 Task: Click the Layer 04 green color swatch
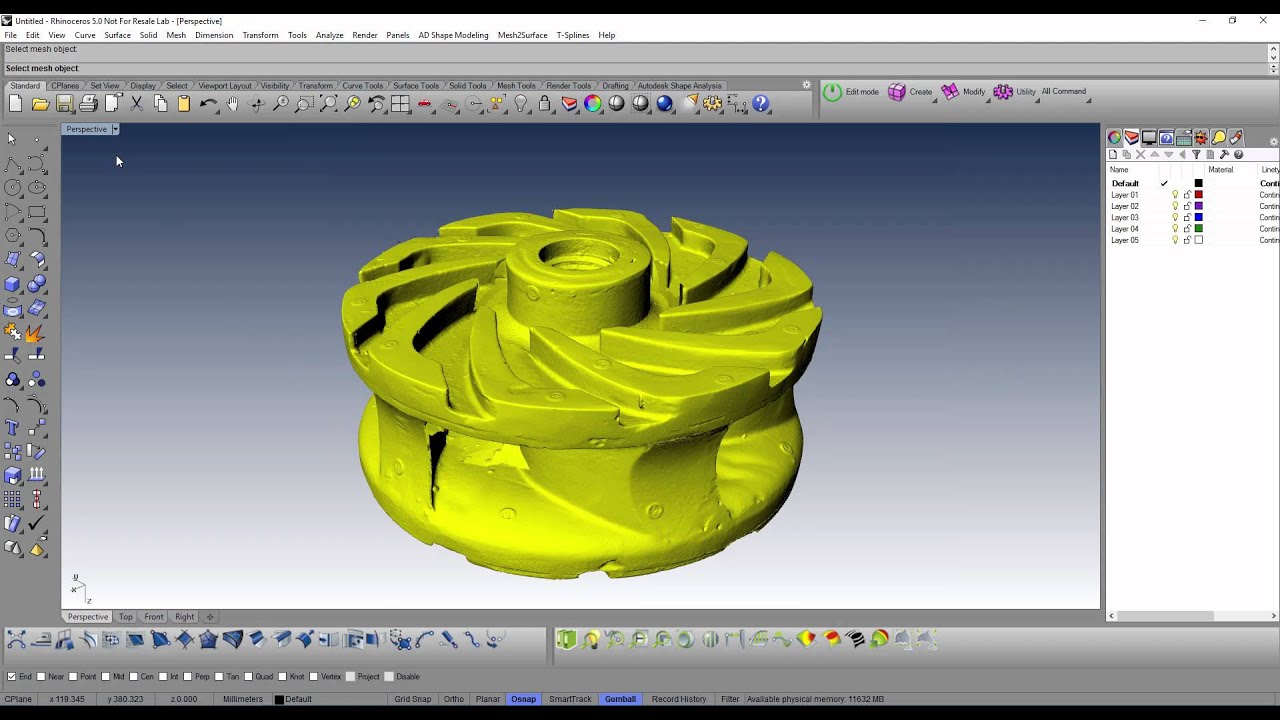pyautogui.click(x=1199, y=229)
